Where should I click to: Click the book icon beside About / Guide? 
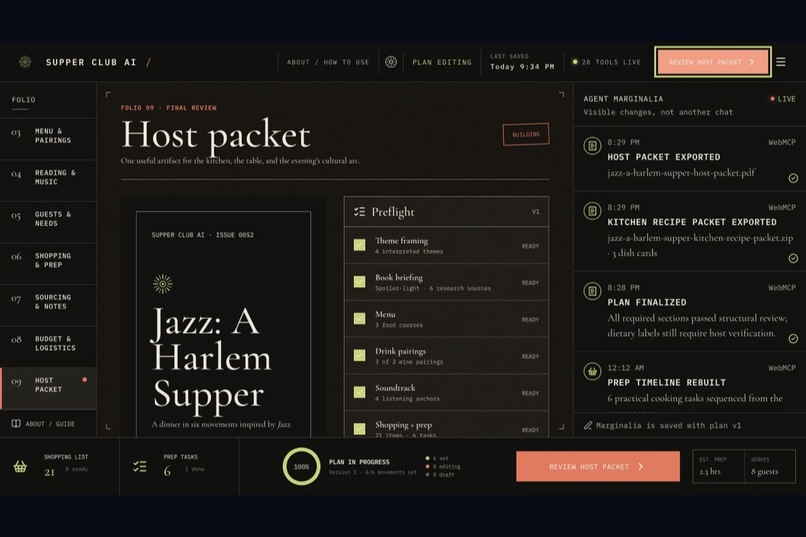point(16,424)
